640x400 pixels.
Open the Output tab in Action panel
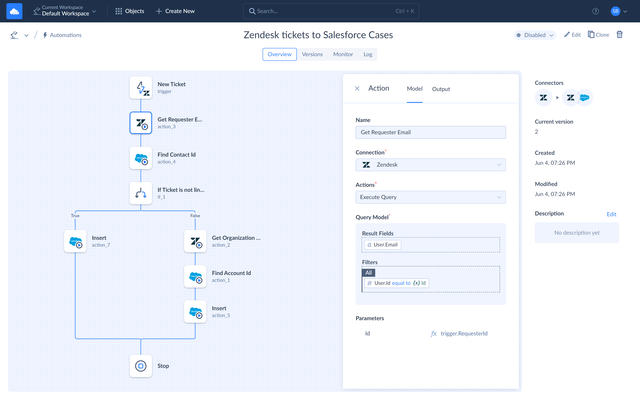(440, 89)
